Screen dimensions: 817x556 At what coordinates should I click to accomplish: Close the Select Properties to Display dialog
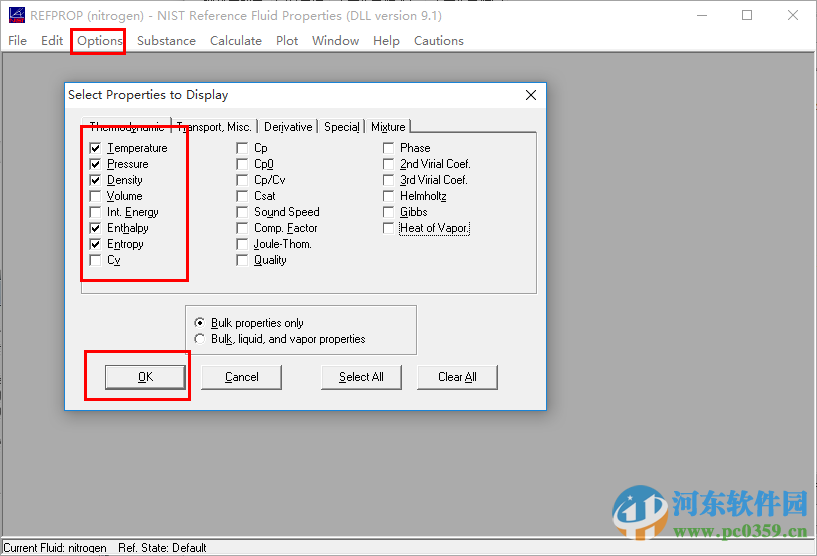tap(531, 95)
